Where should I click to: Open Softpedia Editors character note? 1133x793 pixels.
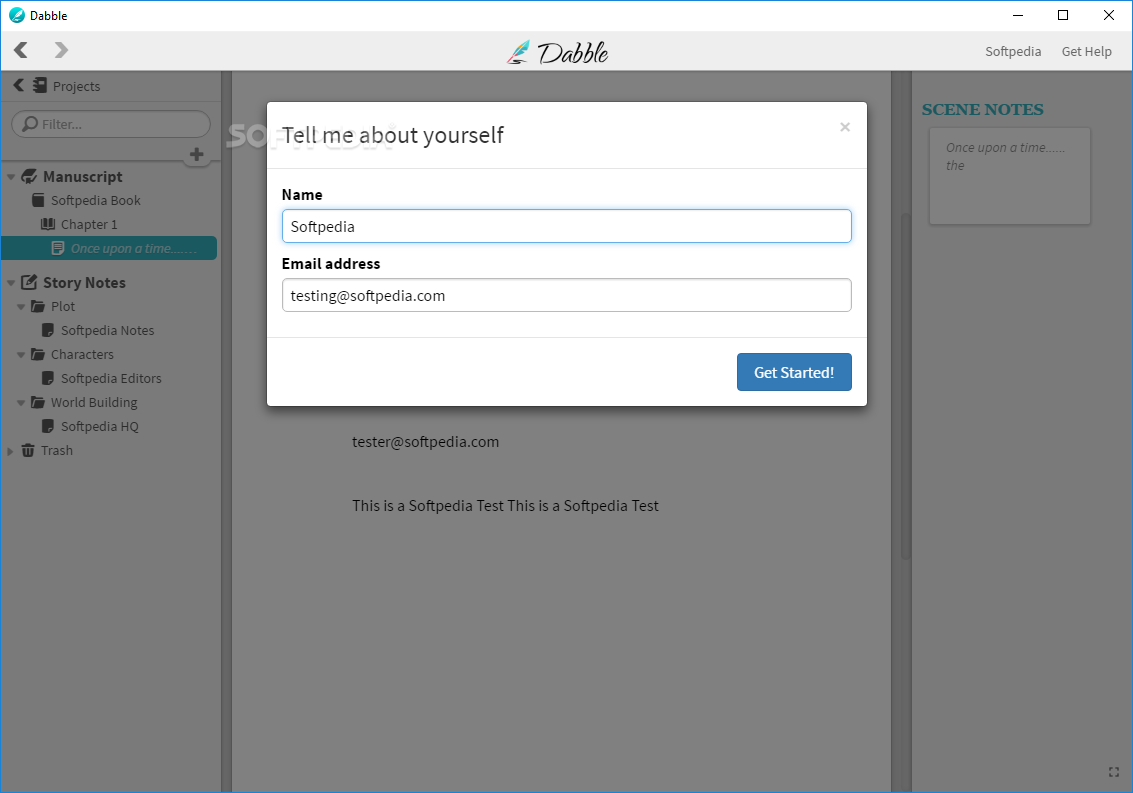[111, 378]
